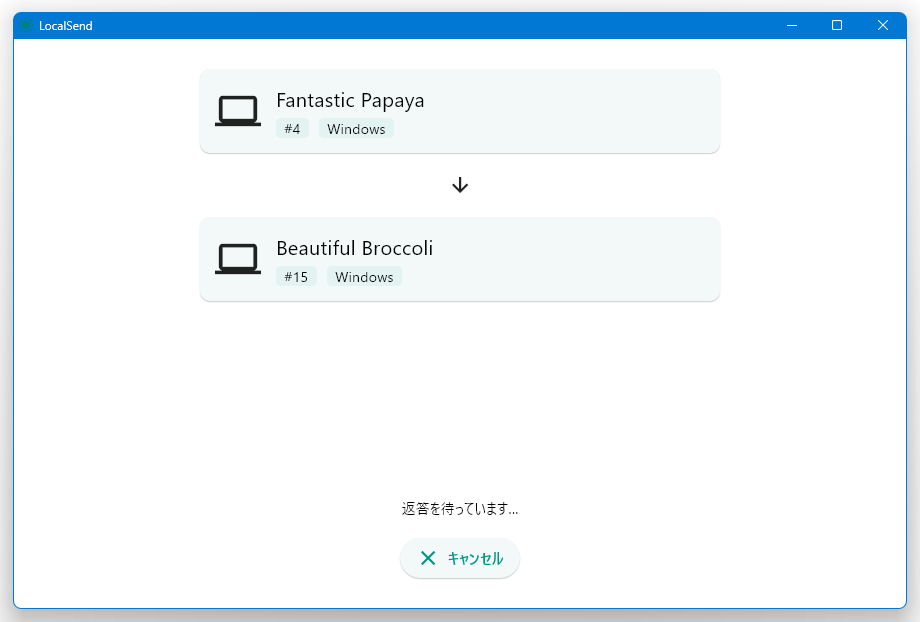Click the Windows tag on Beautiful Broccoli card
This screenshot has width=920, height=622.
(x=364, y=276)
